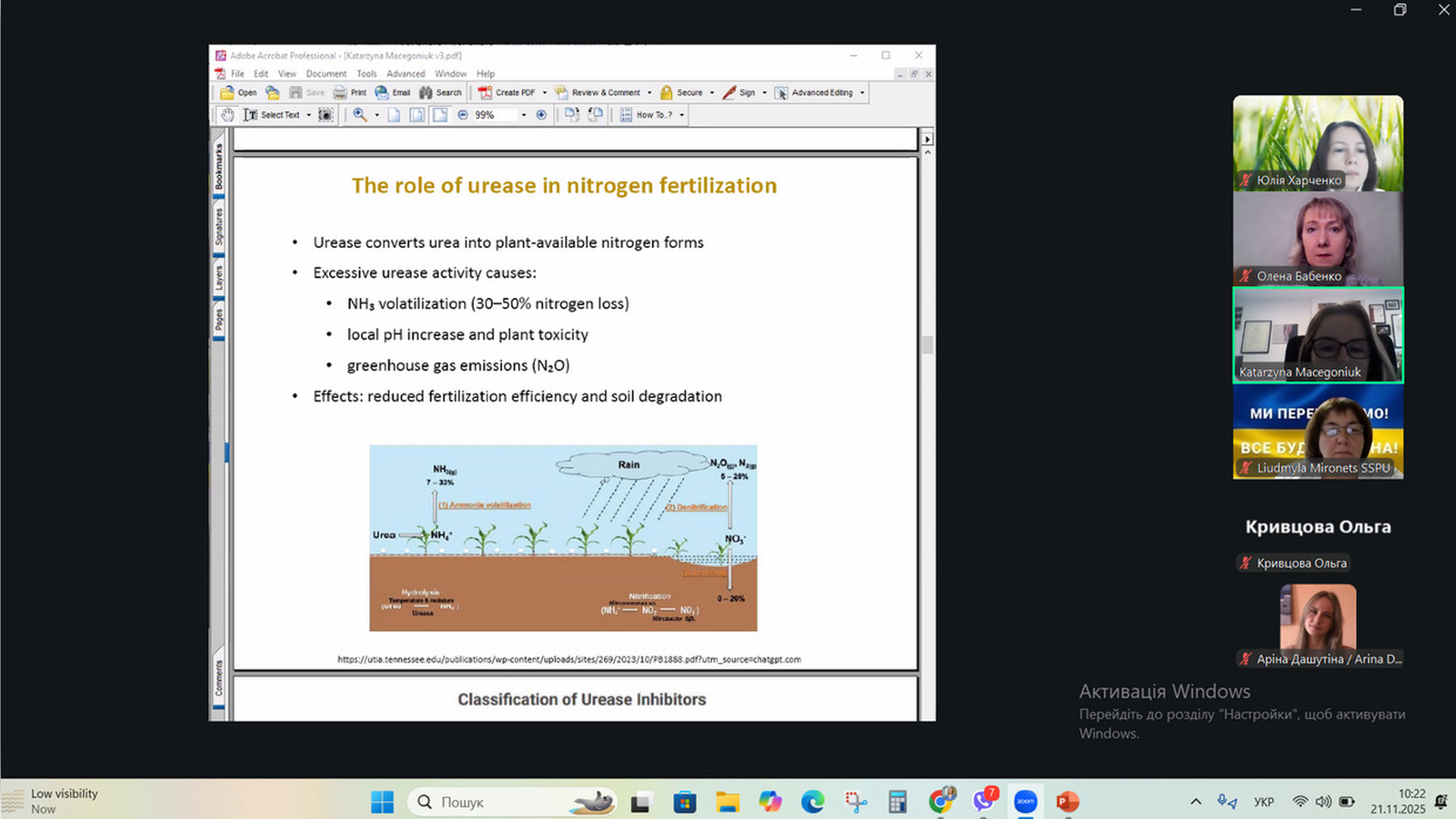The image size is (1456, 819).
Task: Click the zoom in plus button
Action: (x=541, y=115)
